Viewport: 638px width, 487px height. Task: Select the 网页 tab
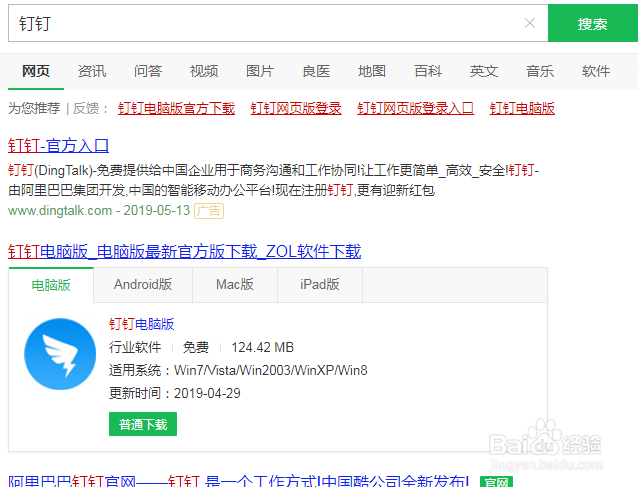tap(36, 71)
